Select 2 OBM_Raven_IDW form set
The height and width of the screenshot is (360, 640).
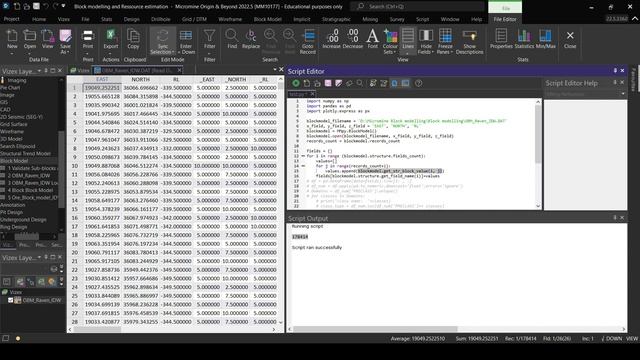pyautogui.click(x=29, y=176)
